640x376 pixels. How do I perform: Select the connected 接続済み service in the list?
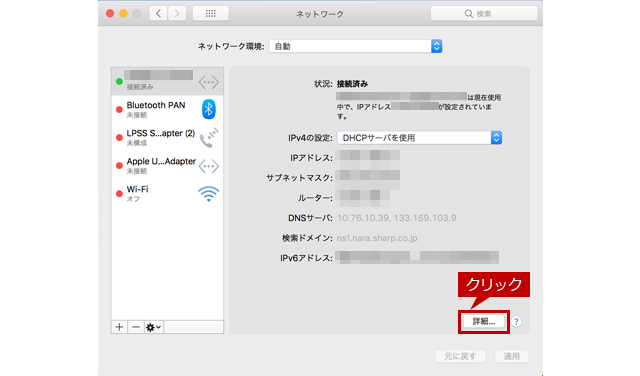[167, 81]
